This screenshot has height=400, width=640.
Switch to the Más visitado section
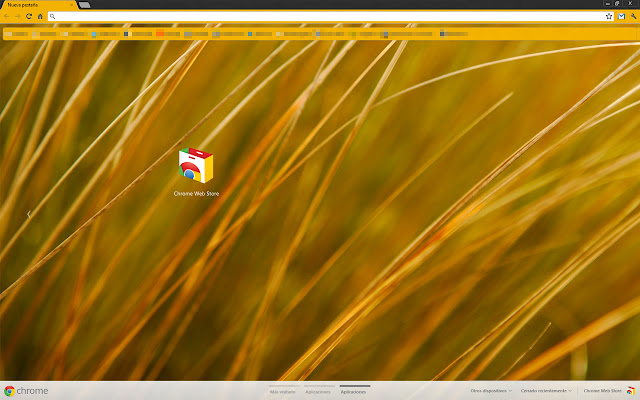(x=282, y=390)
